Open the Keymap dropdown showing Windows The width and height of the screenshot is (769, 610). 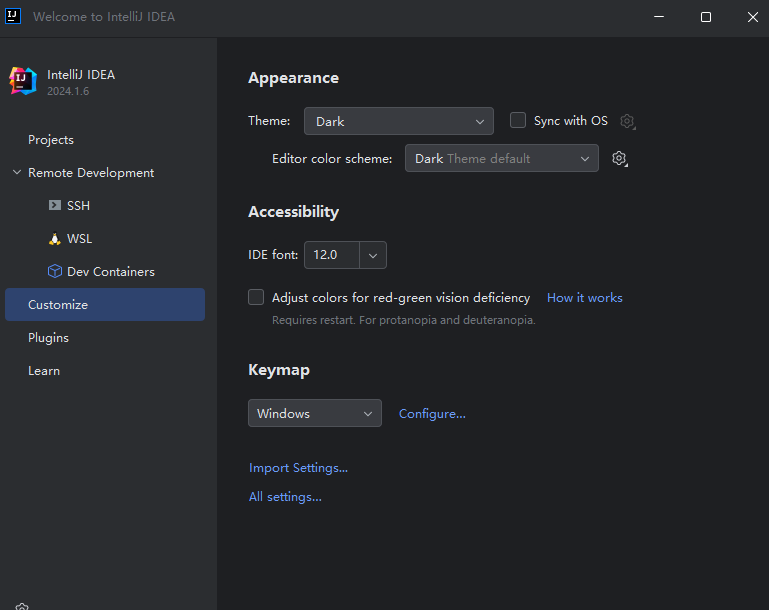pyautogui.click(x=315, y=413)
